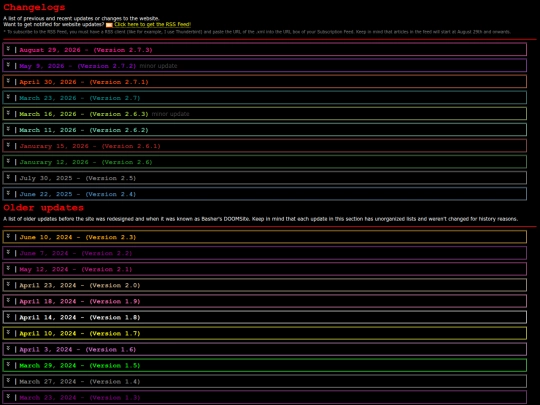540x405 pixels.
Task: Click 'May 12, 2024 - (Version 2.1)' title
Action: point(76,269)
